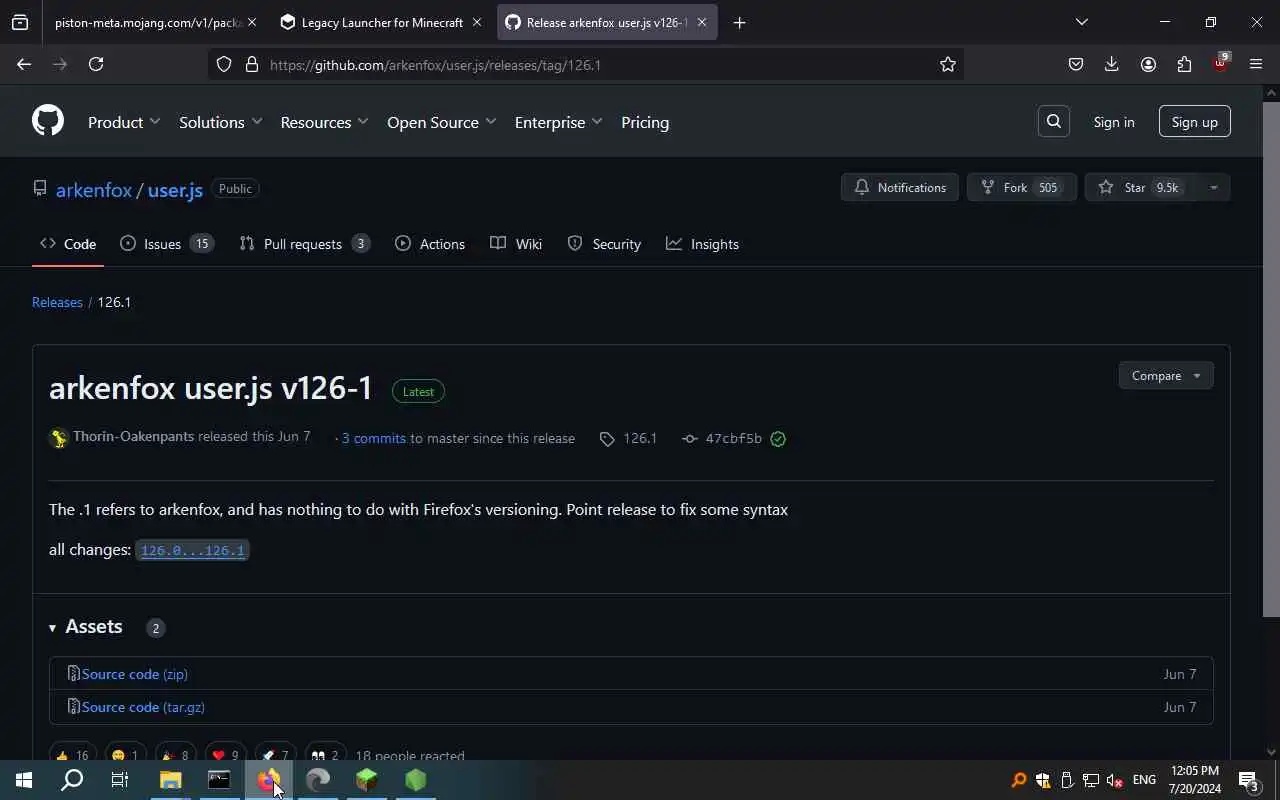Viewport: 1280px width, 800px height.
Task: Open Windows Start menu
Action: 24,780
